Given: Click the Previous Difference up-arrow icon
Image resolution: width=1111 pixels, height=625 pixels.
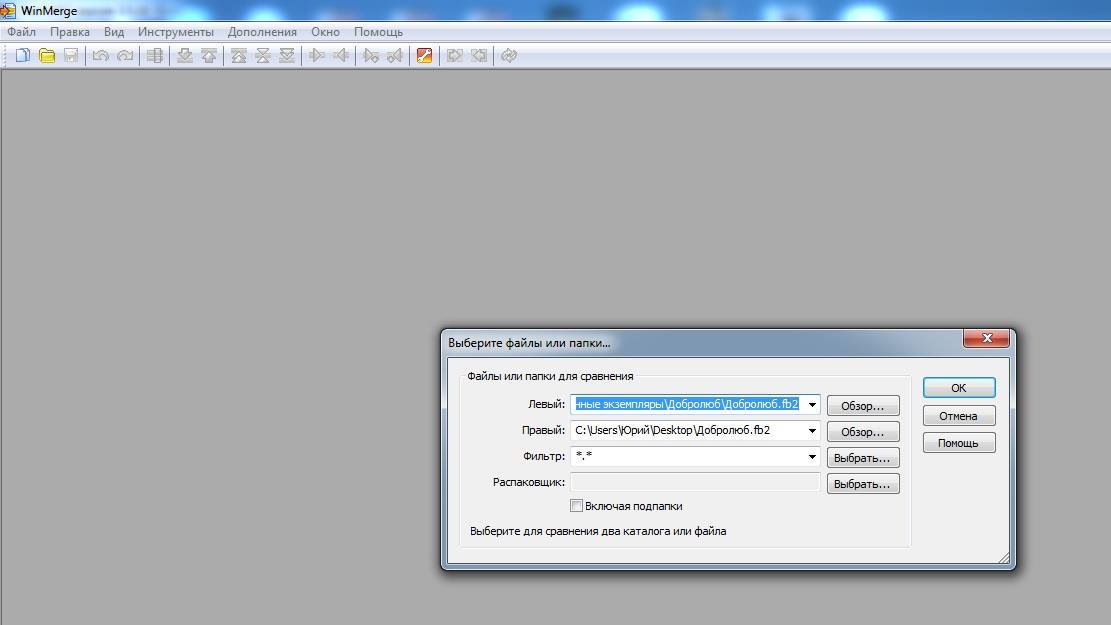Looking at the screenshot, I should point(208,56).
